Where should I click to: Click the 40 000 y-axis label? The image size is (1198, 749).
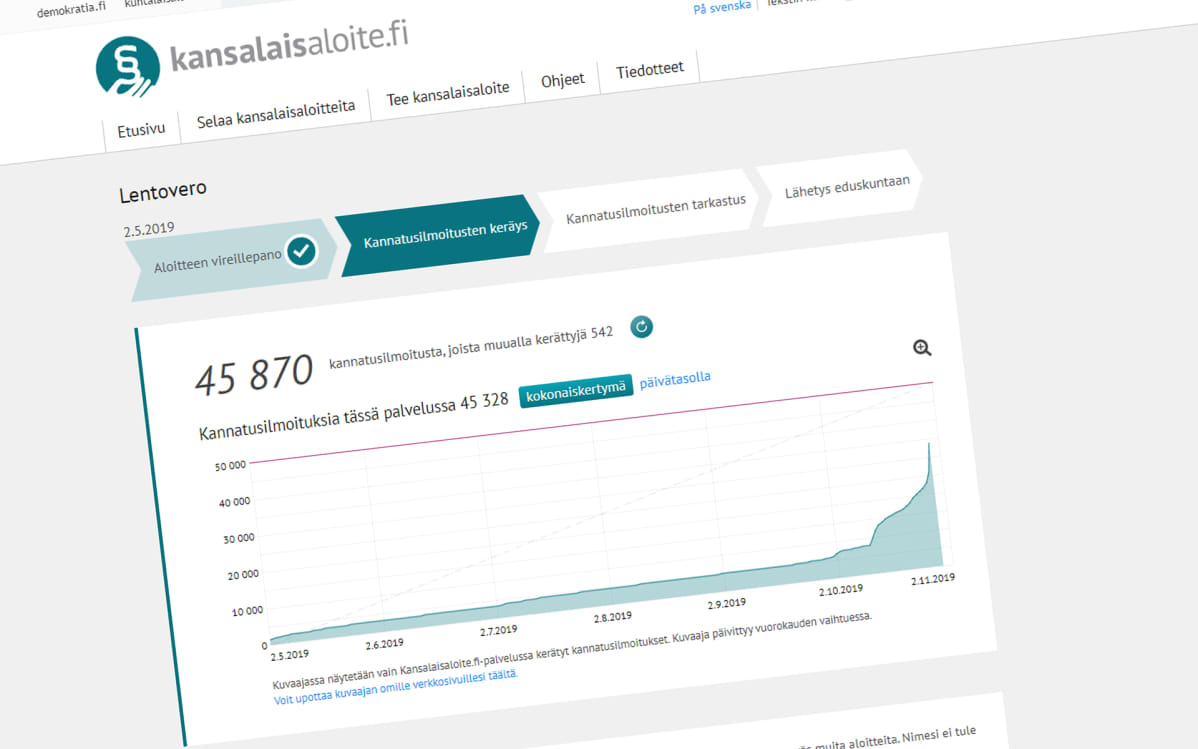point(235,502)
